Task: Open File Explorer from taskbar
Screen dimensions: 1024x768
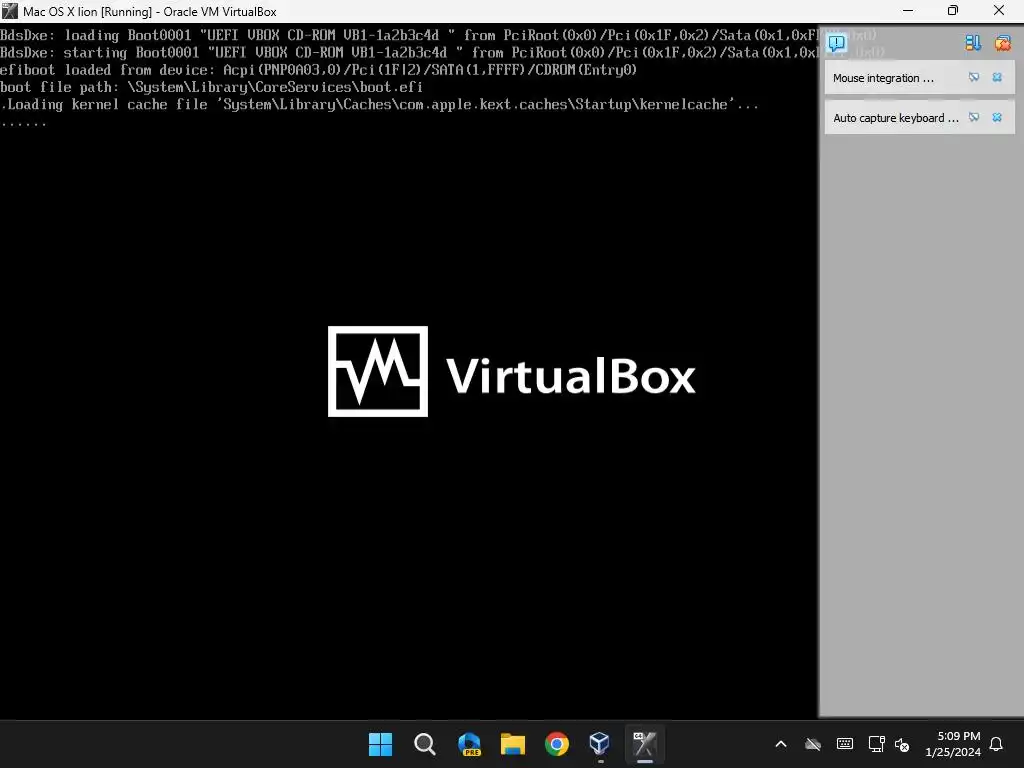Action: point(513,744)
